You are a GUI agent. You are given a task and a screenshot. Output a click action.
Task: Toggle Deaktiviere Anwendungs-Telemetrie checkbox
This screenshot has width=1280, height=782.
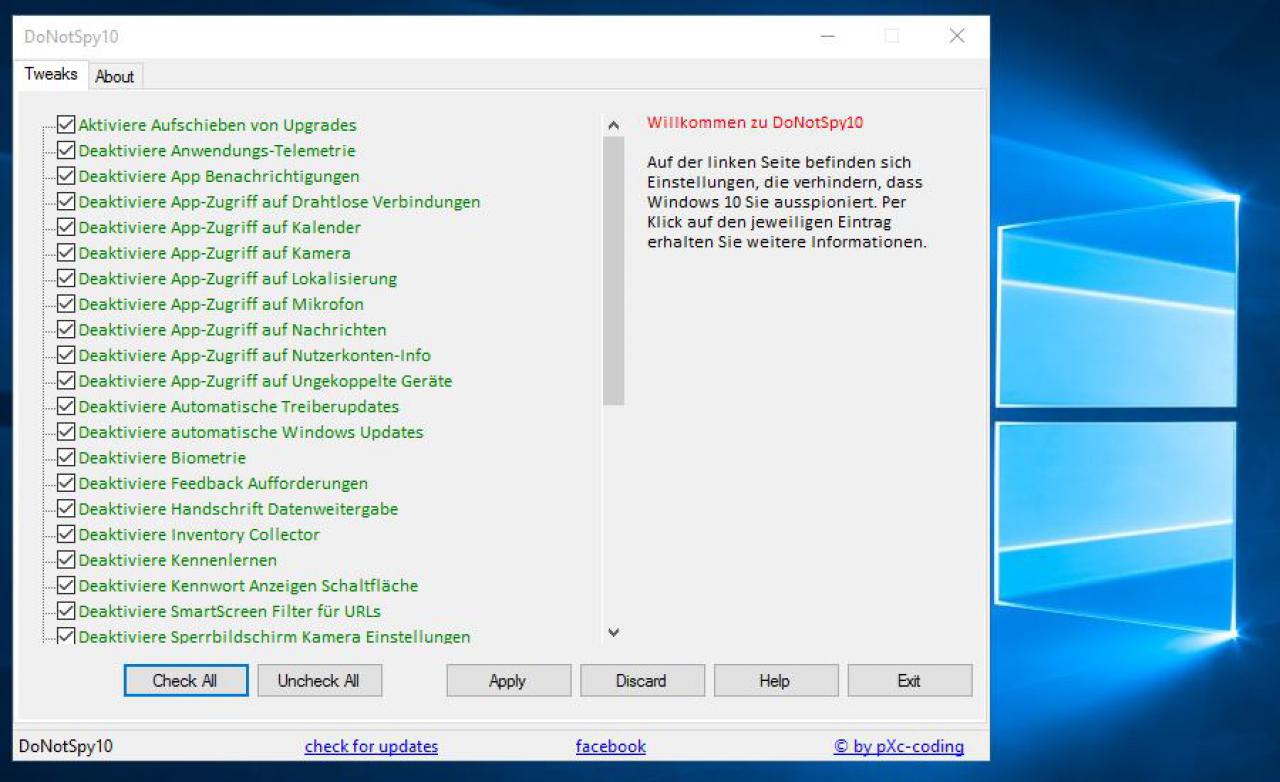click(66, 151)
